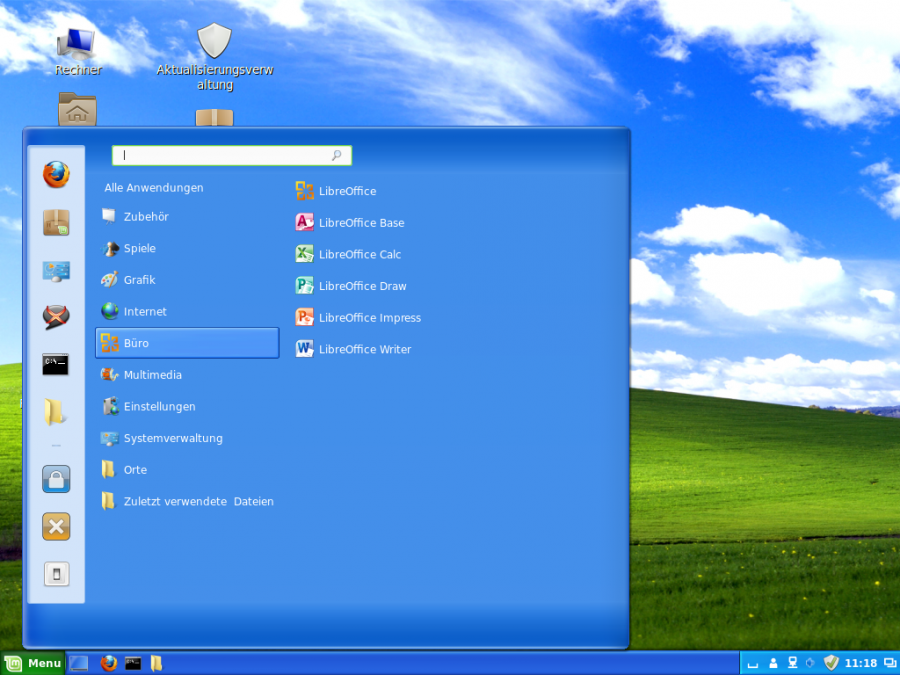900x675 pixels.
Task: Open the Control Center sidebar icon
Action: tap(56, 270)
